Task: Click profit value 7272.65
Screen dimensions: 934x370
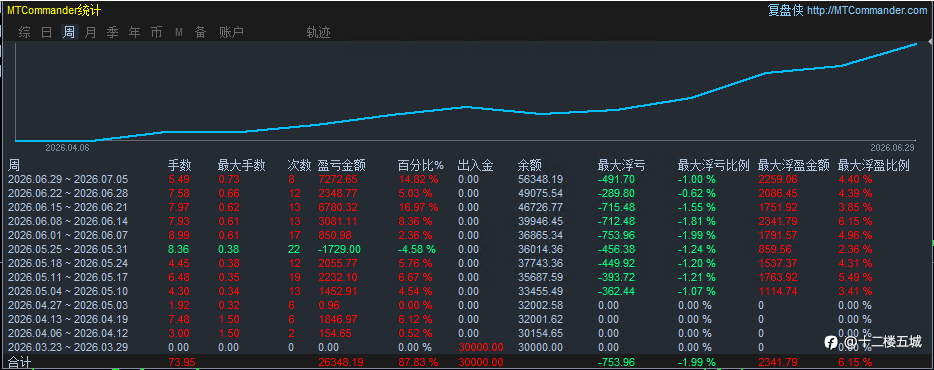Action: (x=338, y=179)
